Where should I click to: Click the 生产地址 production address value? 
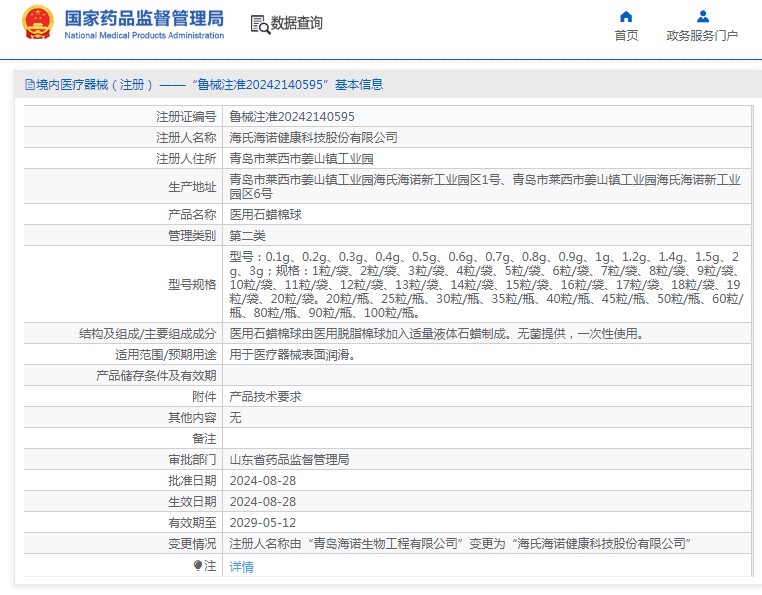point(485,187)
